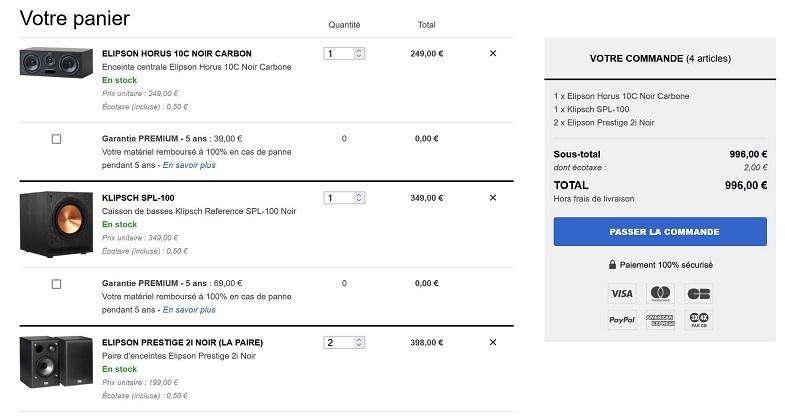This screenshot has width=785, height=420.
Task: Open the Elipson Horus 10C product thumbnail
Action: coord(56,62)
